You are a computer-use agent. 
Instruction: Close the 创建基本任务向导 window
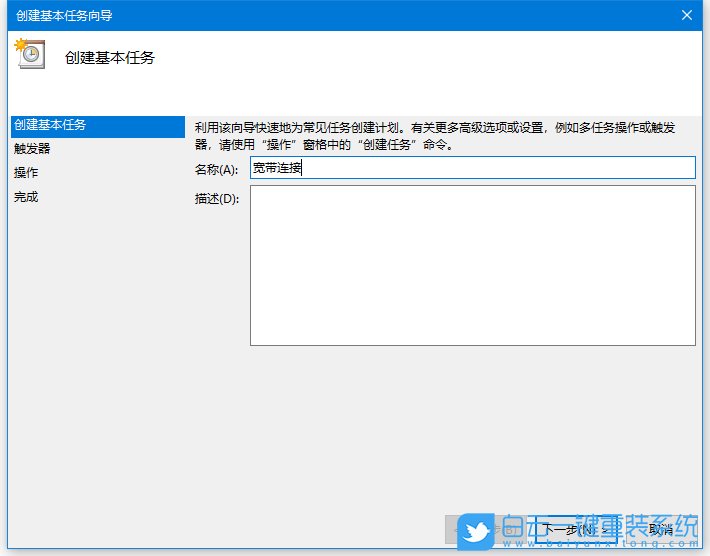click(x=687, y=15)
